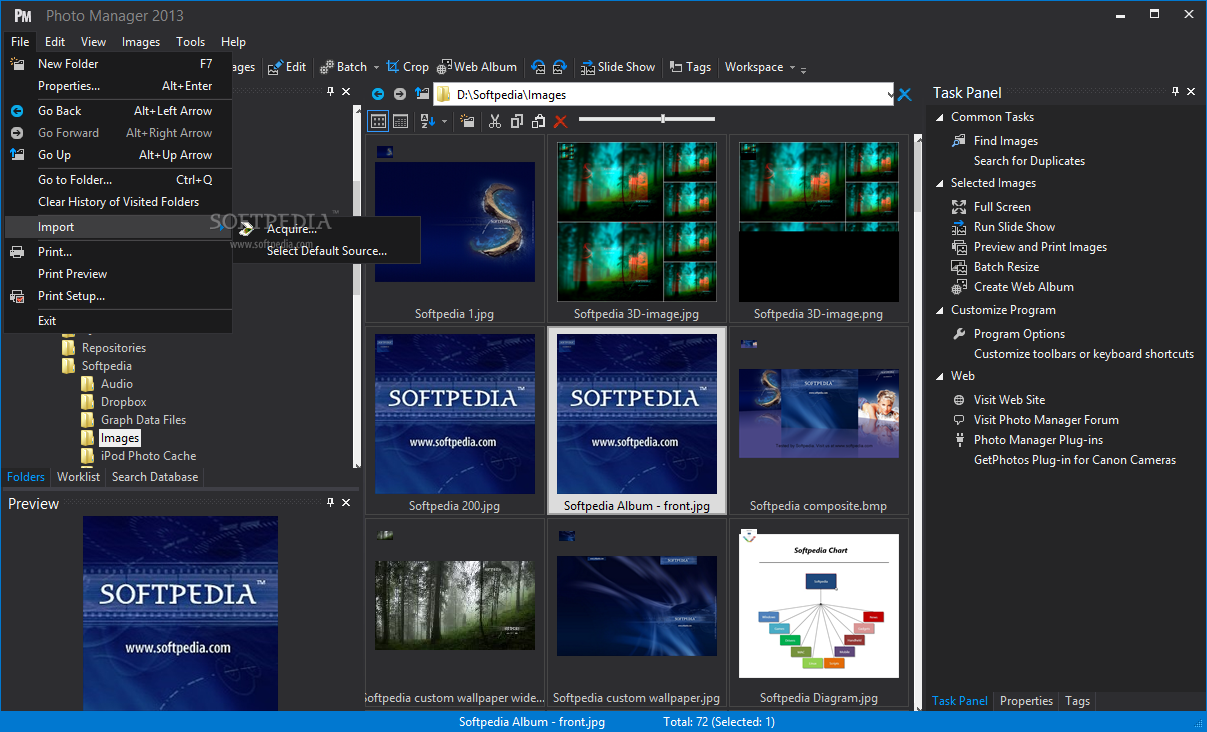Click the blue back arrow beside address bar
The image size is (1207, 732).
point(378,94)
